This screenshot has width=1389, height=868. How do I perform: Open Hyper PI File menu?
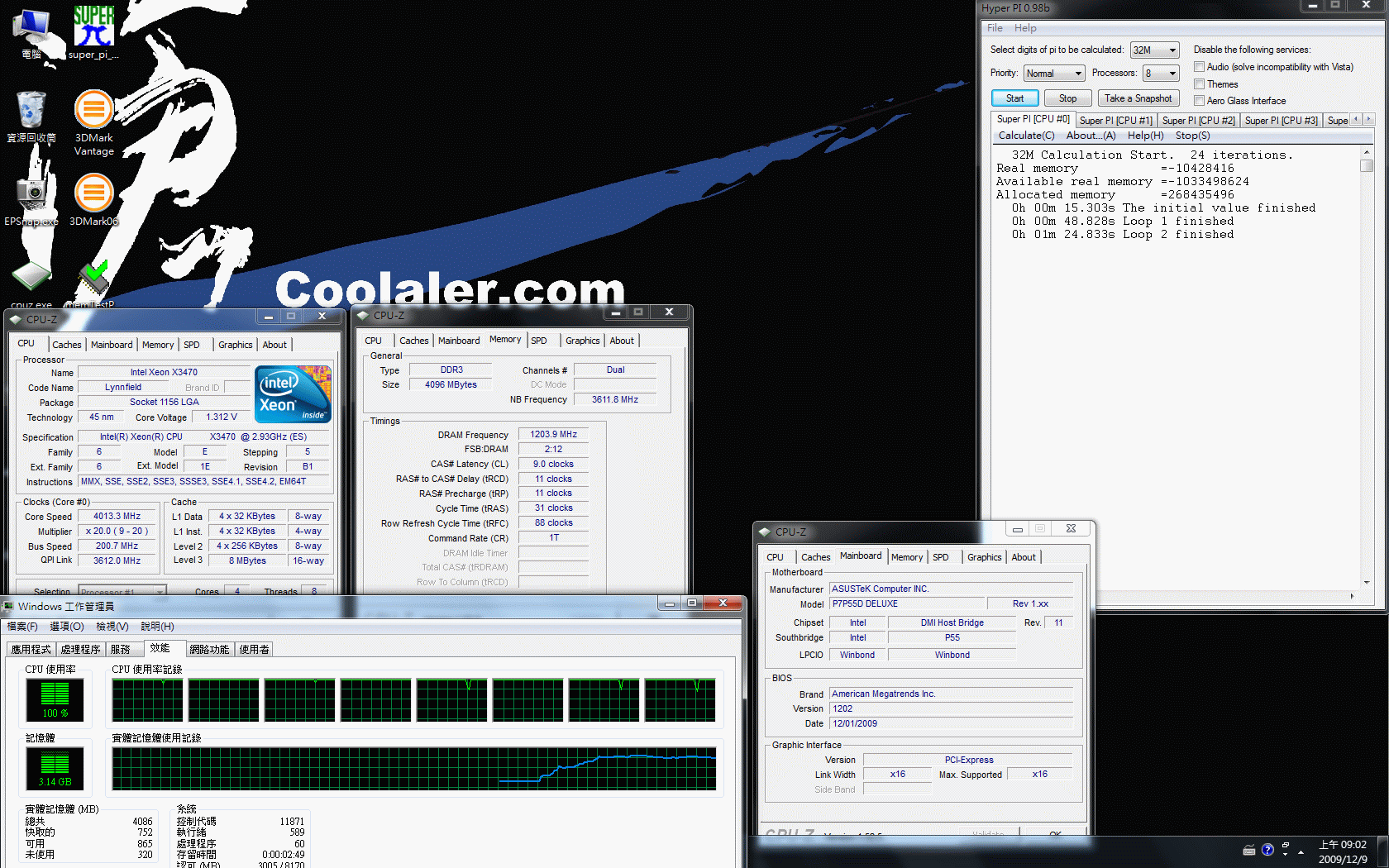pyautogui.click(x=995, y=28)
